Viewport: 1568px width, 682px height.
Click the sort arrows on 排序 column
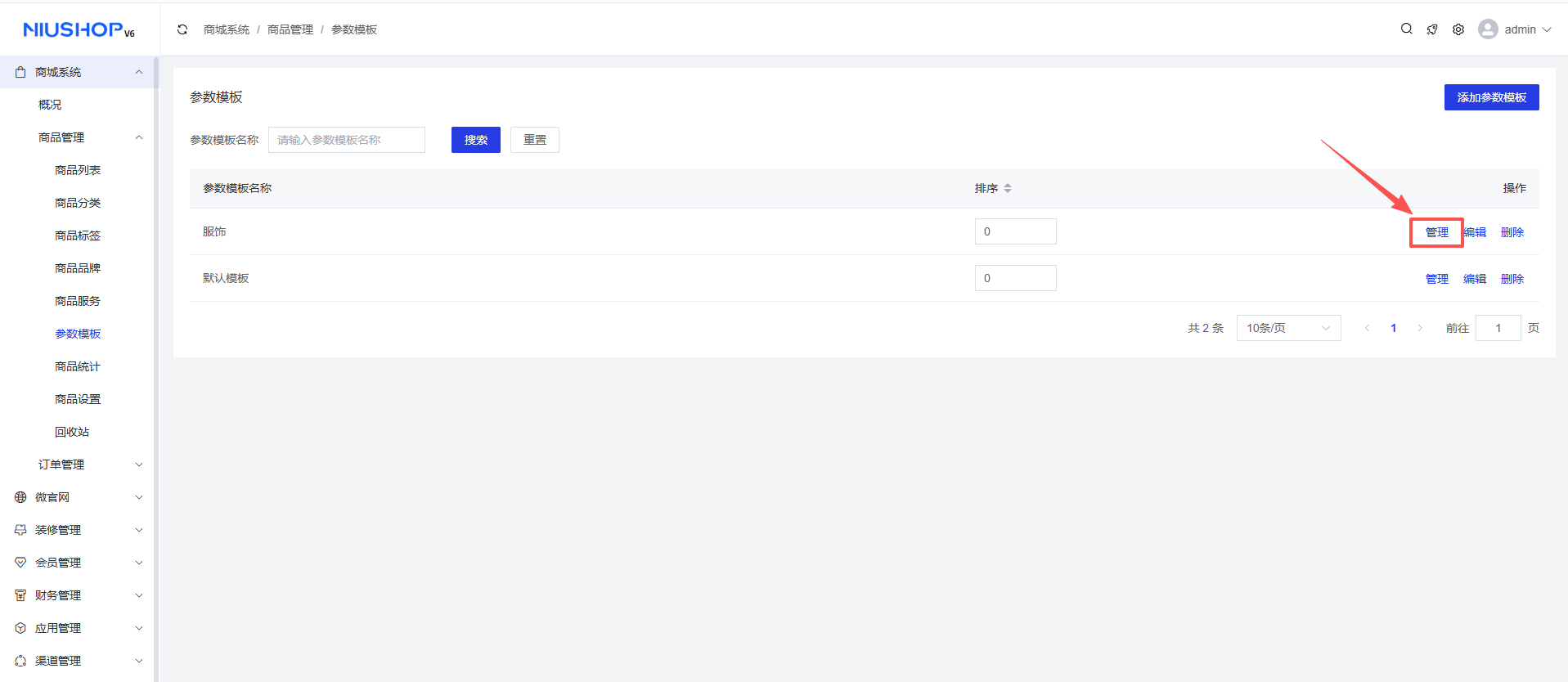click(x=1008, y=188)
